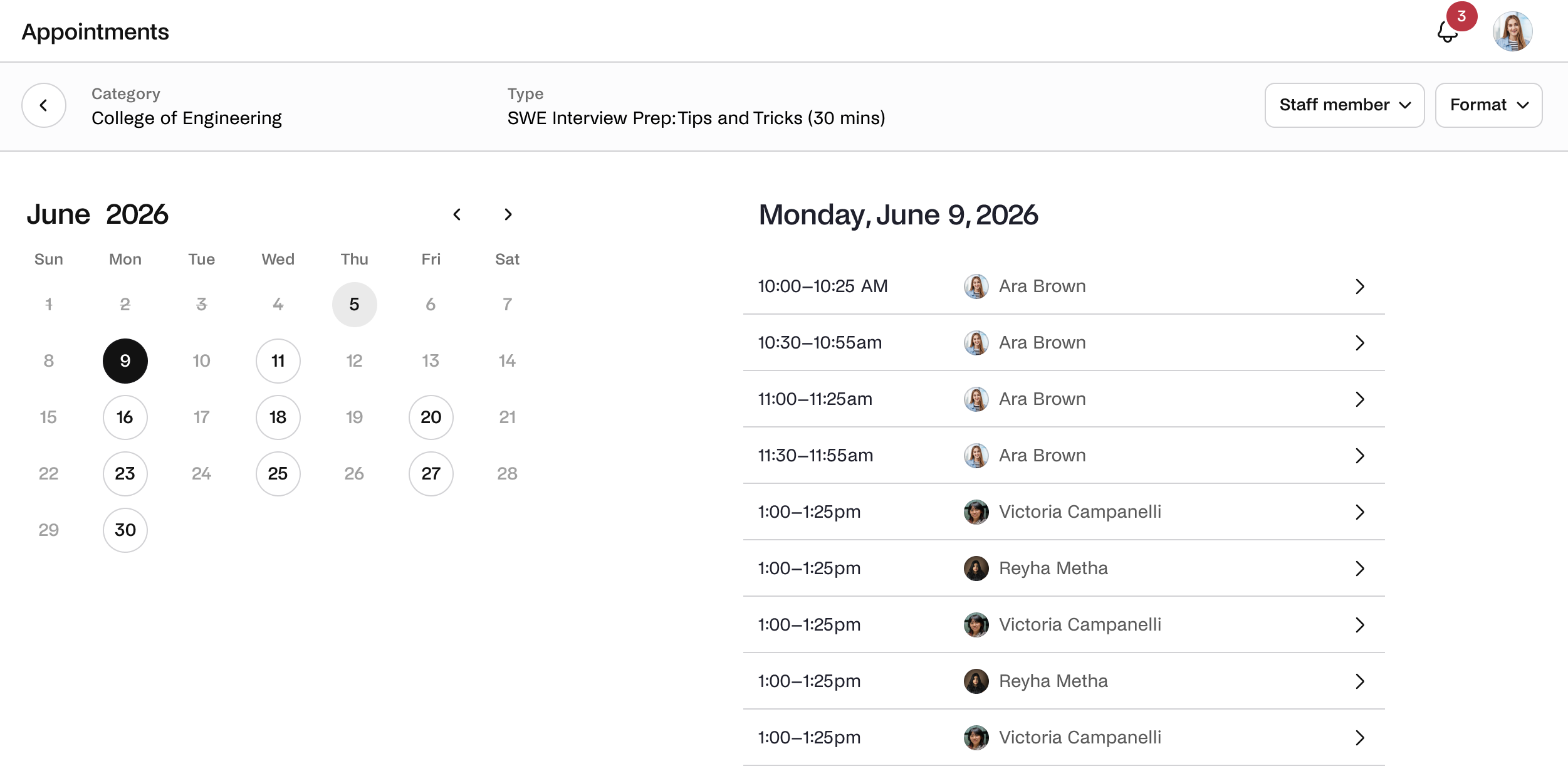Go back using the left arrow button
The width and height of the screenshot is (1568, 771).
[x=44, y=105]
